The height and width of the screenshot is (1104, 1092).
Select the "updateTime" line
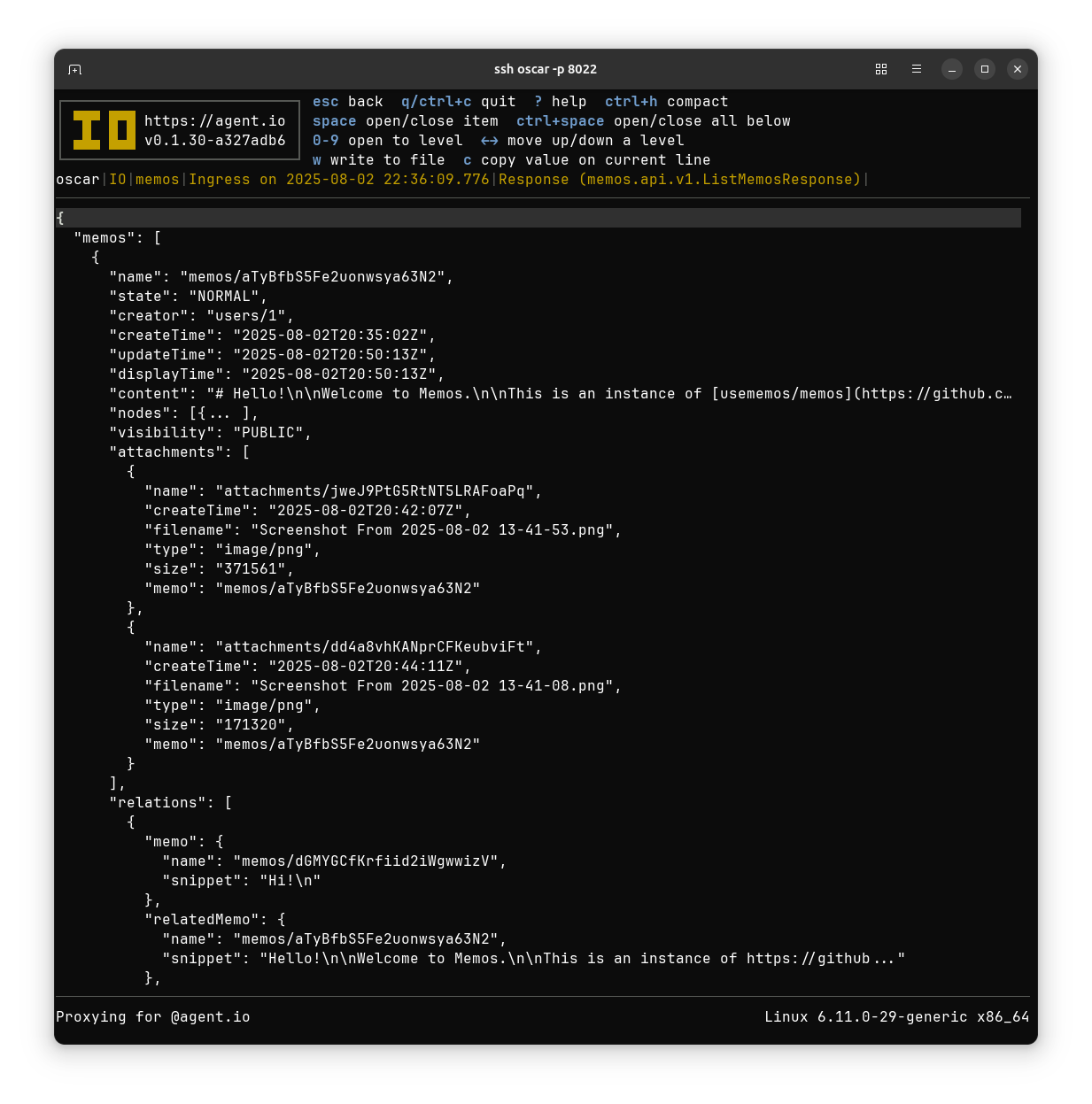tap(273, 355)
